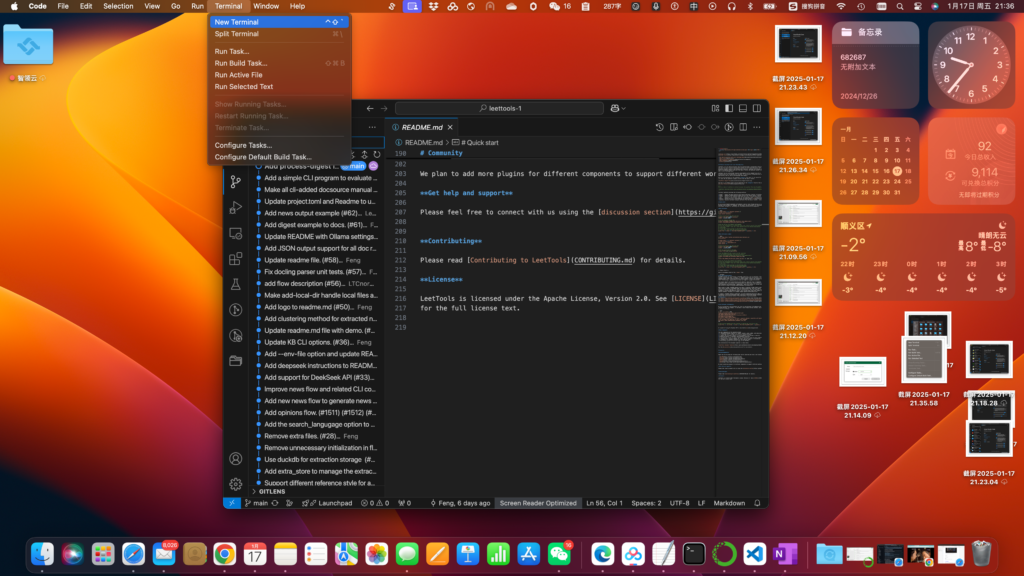Go forward with the right arrow in title bar
Image resolution: width=1024 pixels, height=576 pixels.
point(384,108)
